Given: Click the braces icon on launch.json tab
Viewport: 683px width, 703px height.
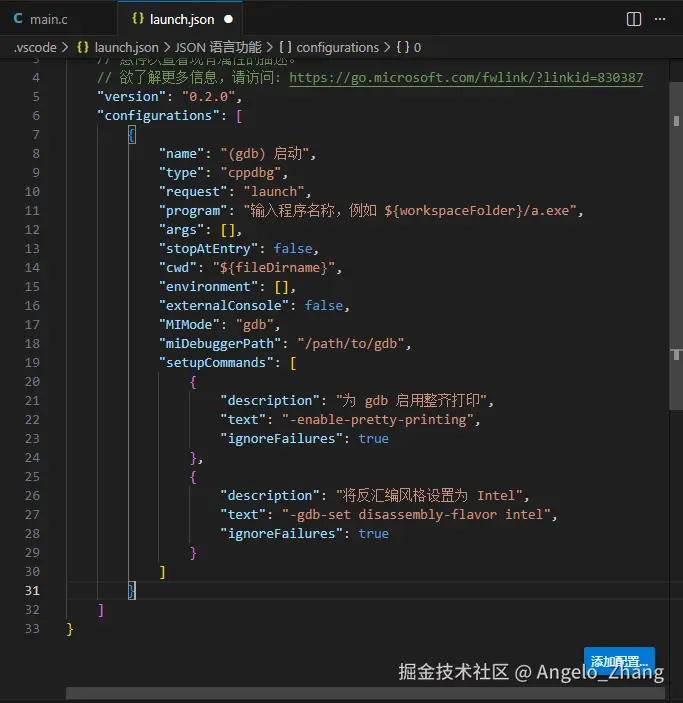Looking at the screenshot, I should click(138, 19).
